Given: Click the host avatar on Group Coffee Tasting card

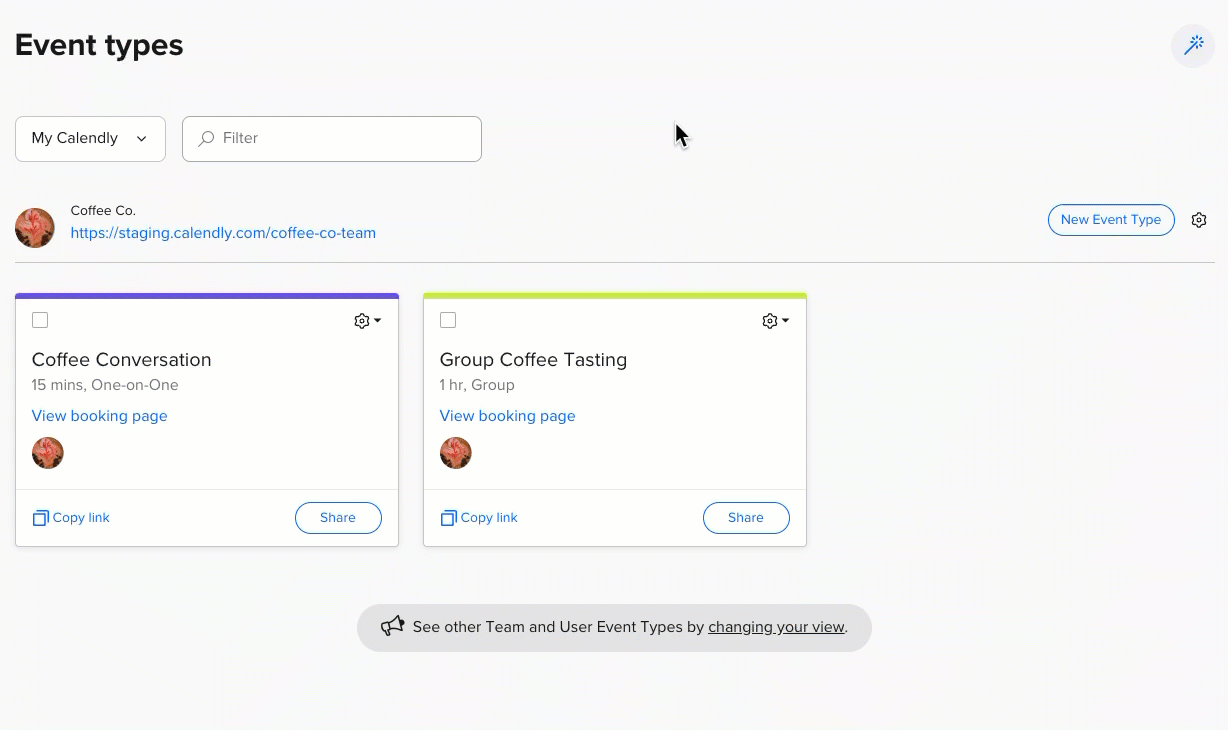Looking at the screenshot, I should coord(456,453).
